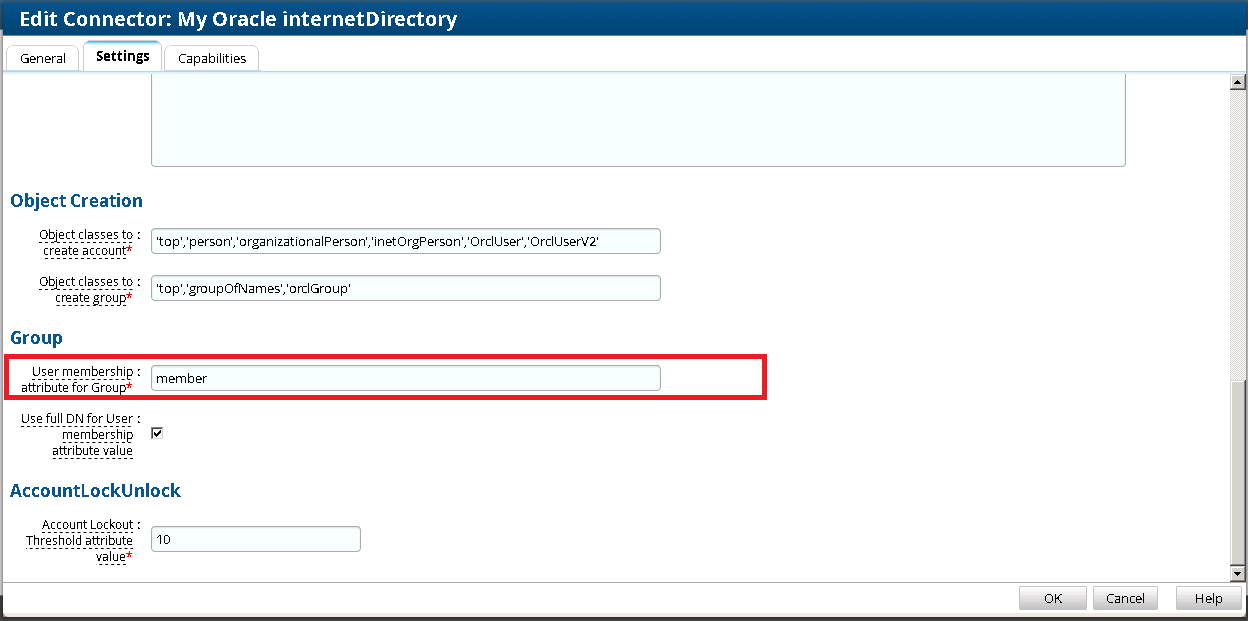Click the User membership attribute field containing 'member'

click(x=405, y=378)
